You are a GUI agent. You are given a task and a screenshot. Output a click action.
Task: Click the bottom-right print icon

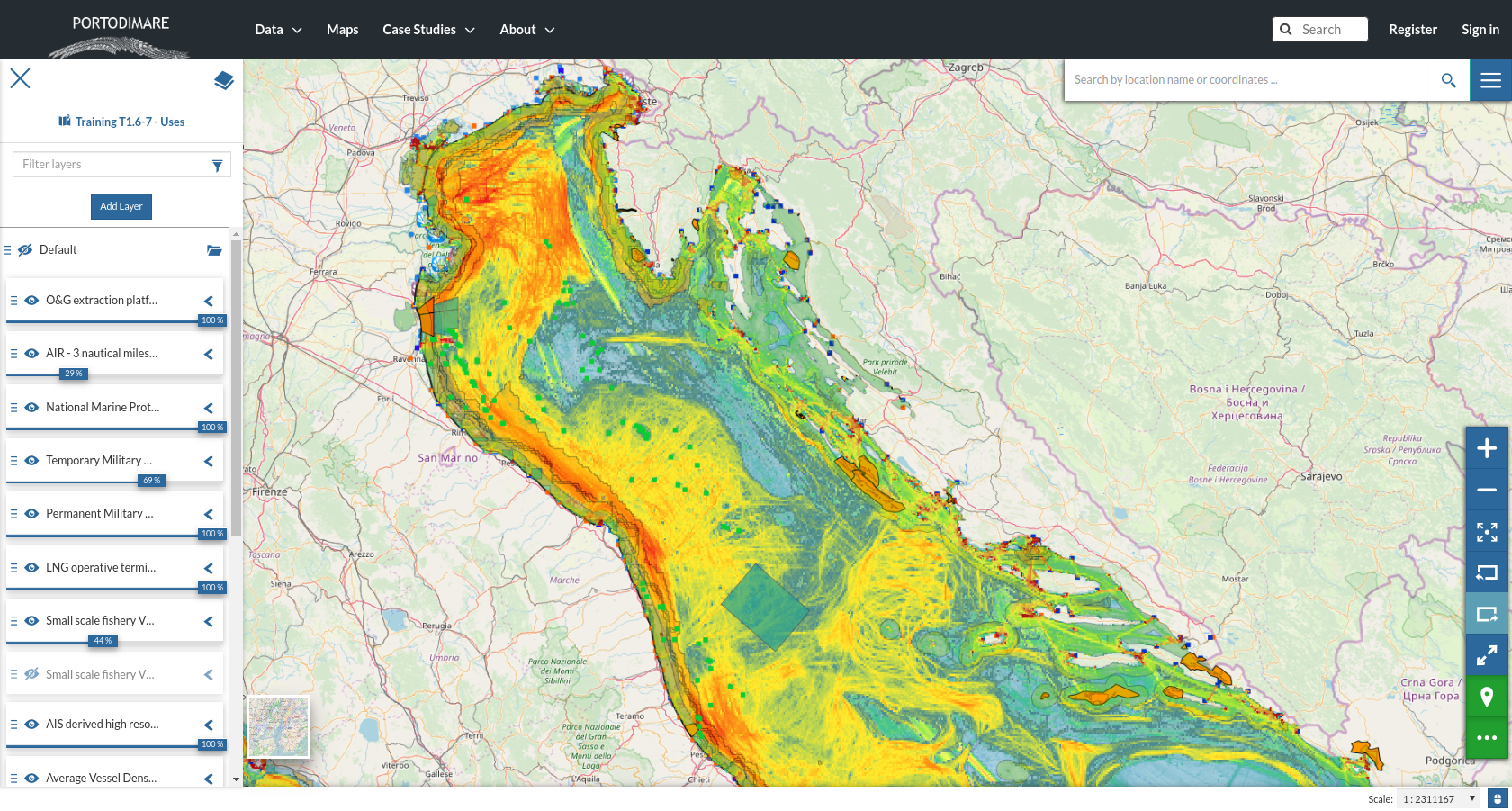point(1498,799)
